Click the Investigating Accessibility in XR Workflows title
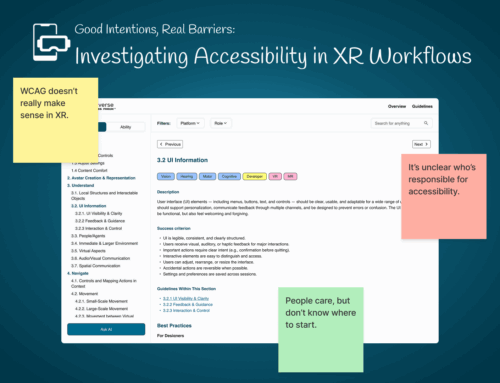Viewport: 500px width, 383px height. tap(273, 56)
